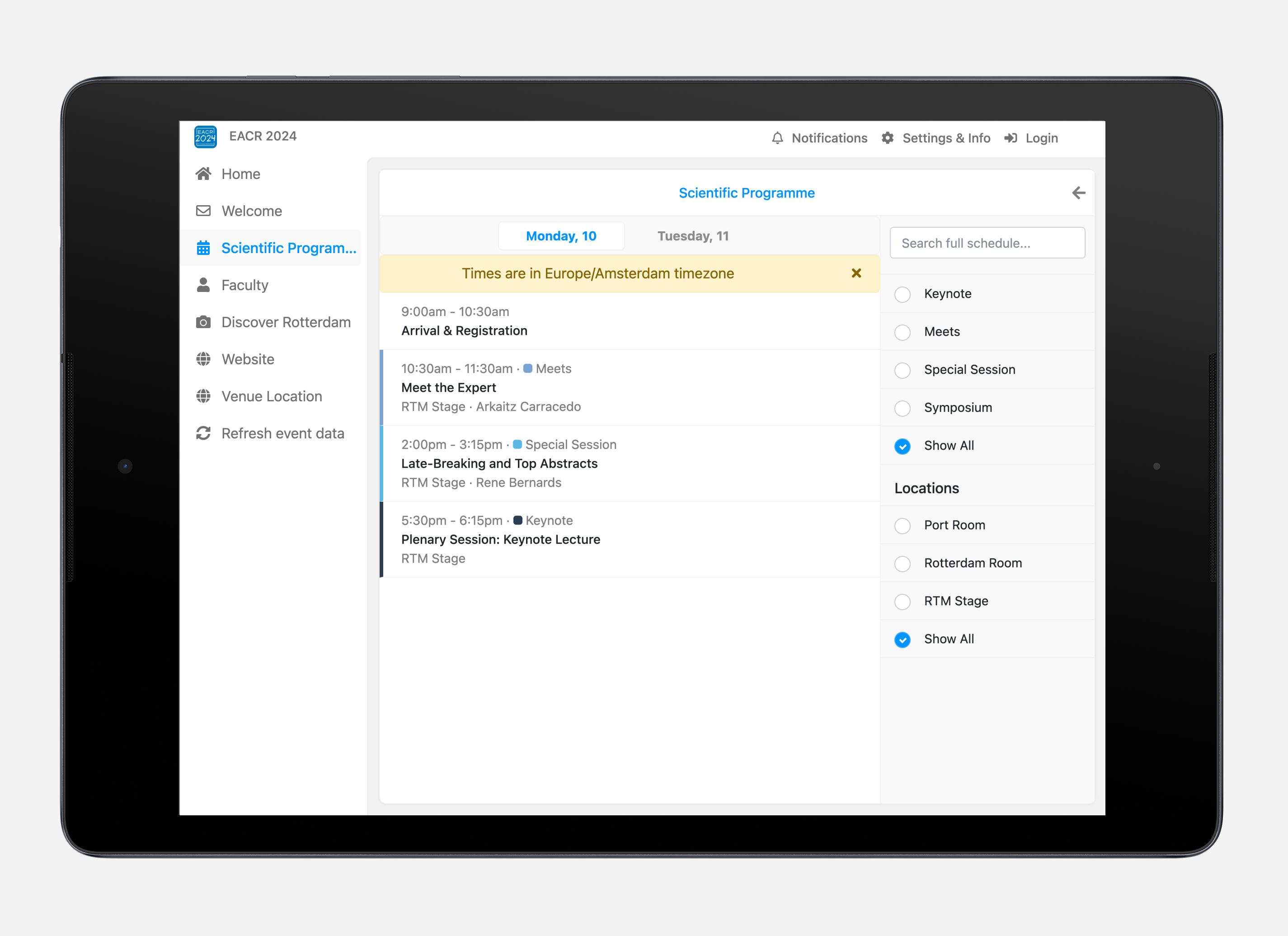
Task: Switch to the Tuesday, 11 tab
Action: point(693,236)
